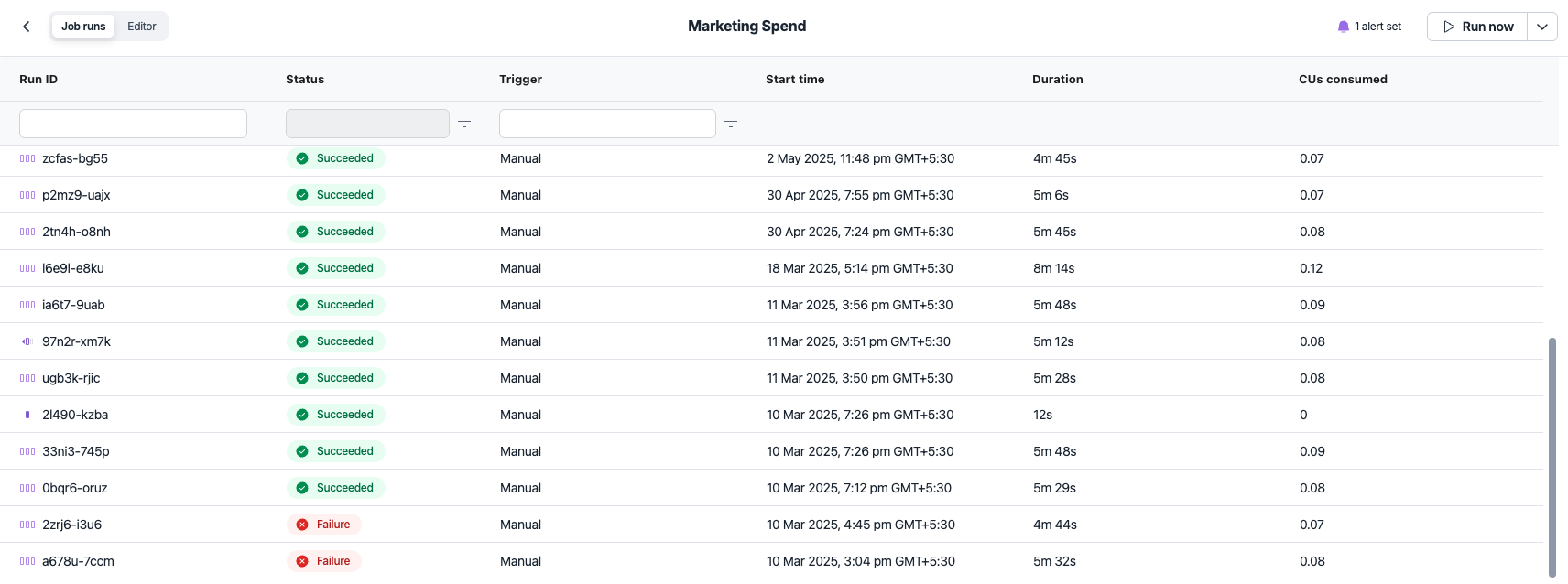1568x584 pixels.
Task: Open the Trigger column filter icon
Action: (731, 124)
